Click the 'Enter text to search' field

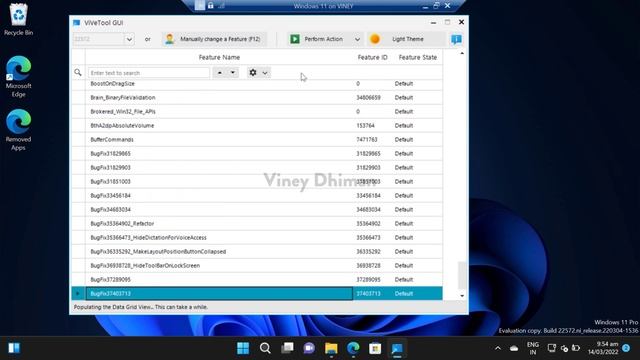tap(149, 73)
